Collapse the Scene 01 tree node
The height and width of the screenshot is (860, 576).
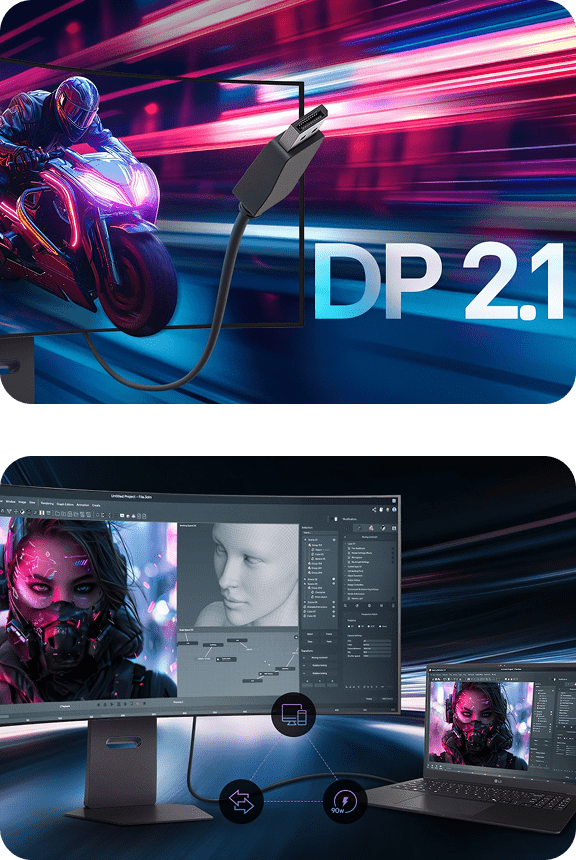click(x=305, y=540)
